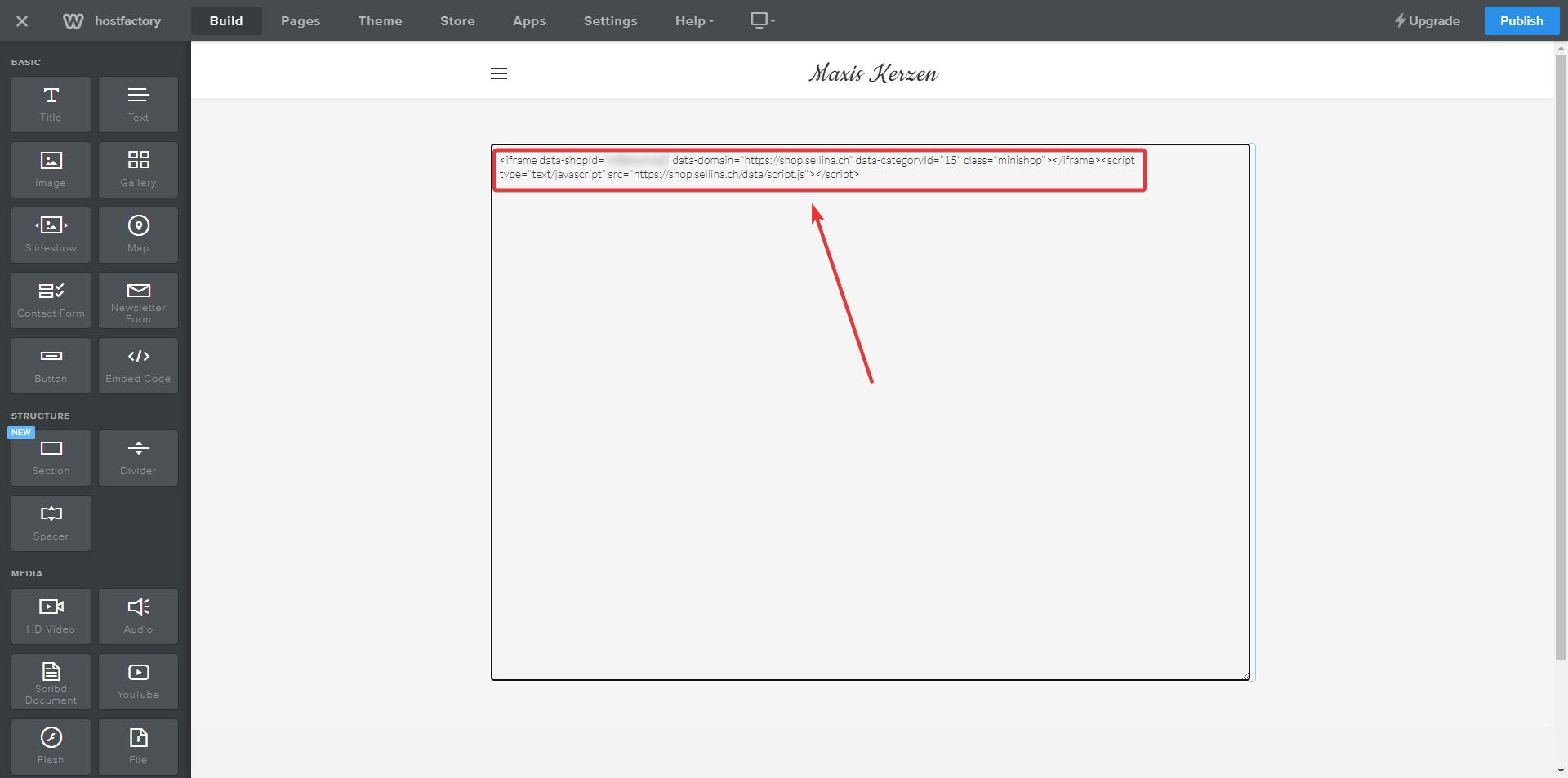Click the Maxis Kerzen site title

[873, 73]
